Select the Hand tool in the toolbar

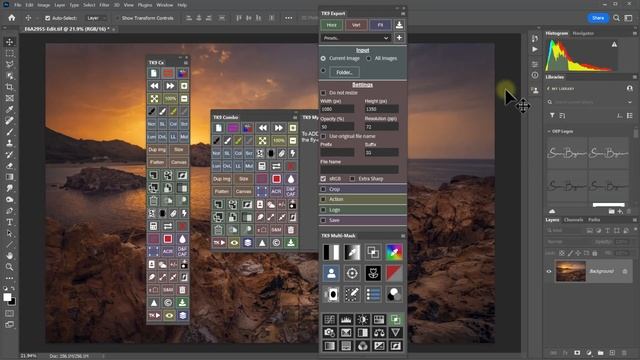(x=9, y=256)
